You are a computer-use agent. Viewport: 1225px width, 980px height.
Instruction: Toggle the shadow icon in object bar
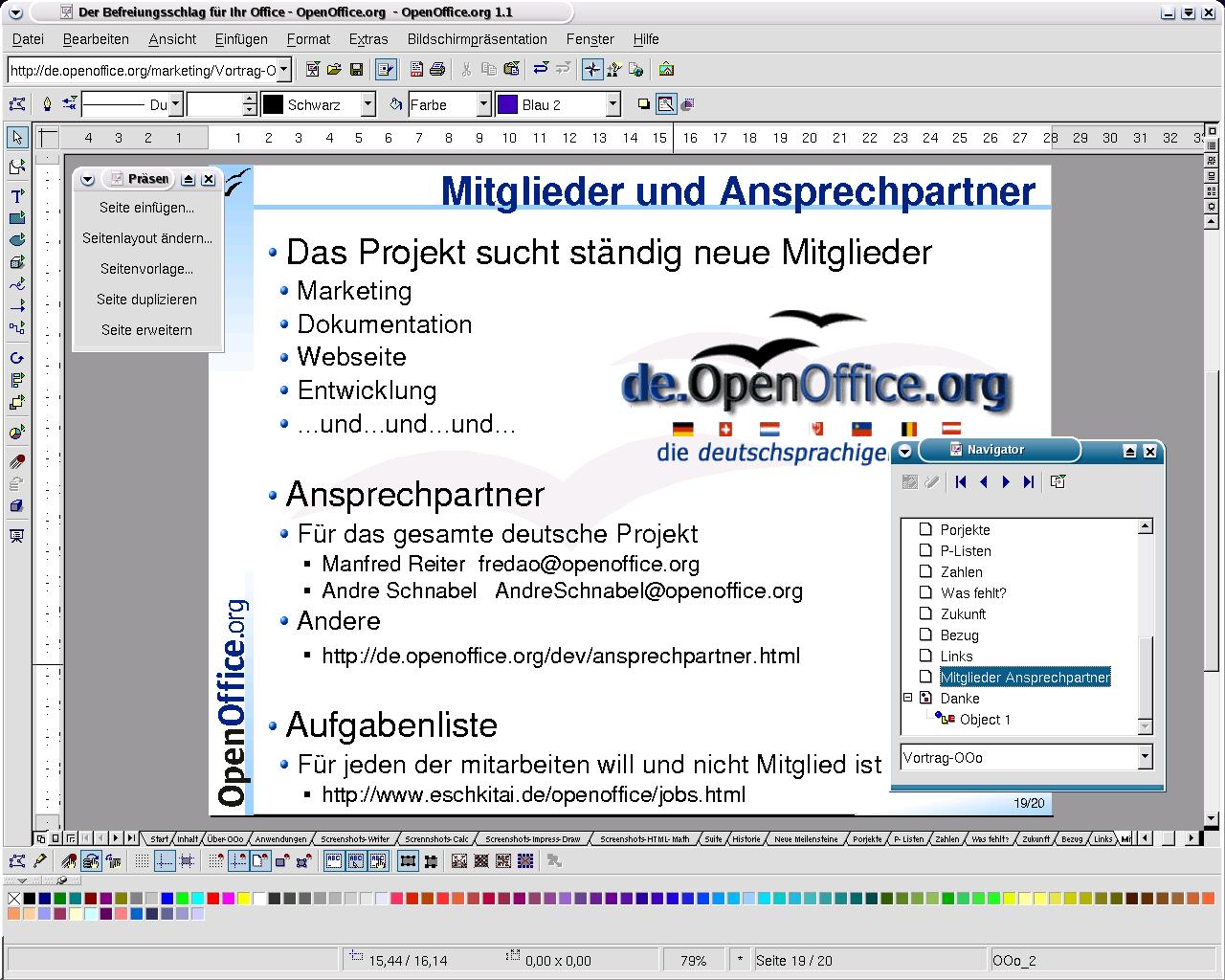(x=643, y=104)
